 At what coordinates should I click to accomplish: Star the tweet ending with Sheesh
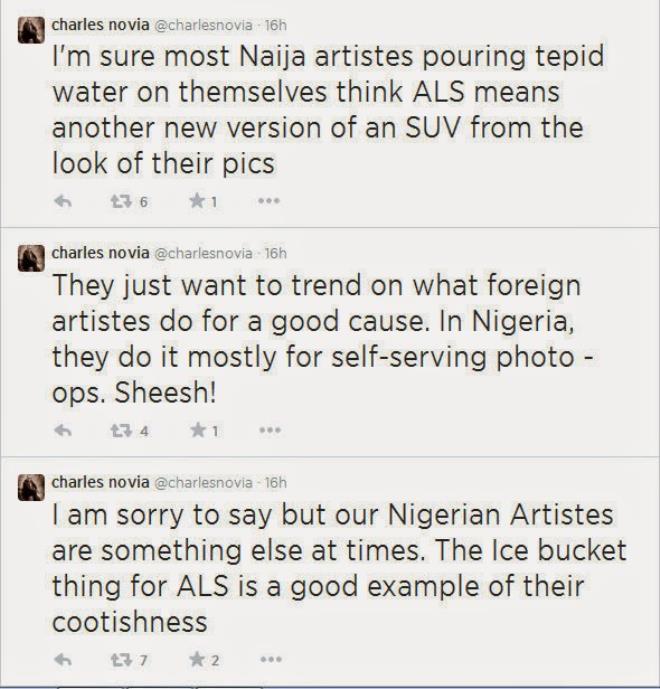[197, 430]
